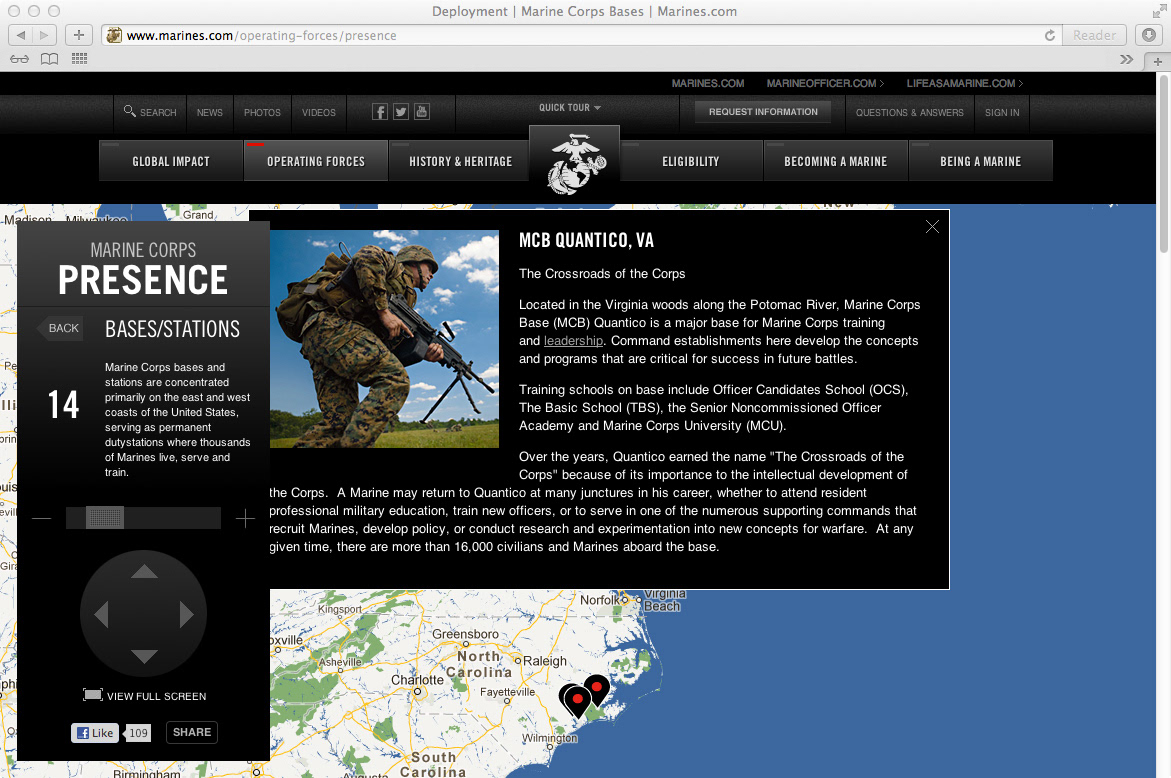Viewport: 1171px width, 778px height.
Task: Select Becoming a Marine nav tab
Action: 836,161
